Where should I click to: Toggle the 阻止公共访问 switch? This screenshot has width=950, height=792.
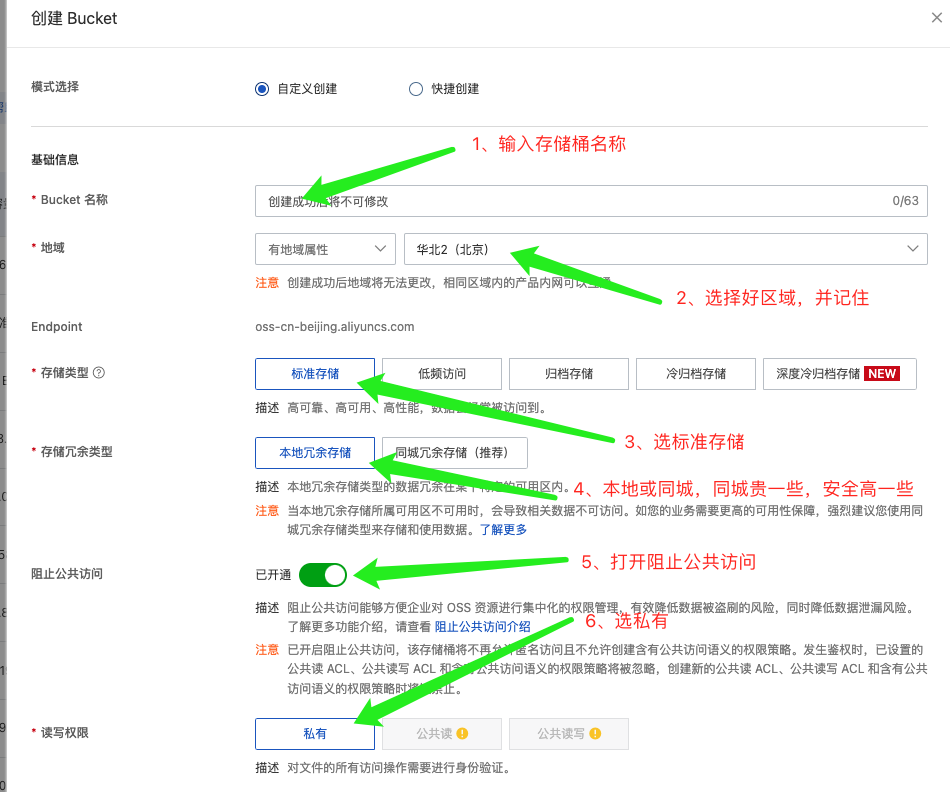pos(322,575)
